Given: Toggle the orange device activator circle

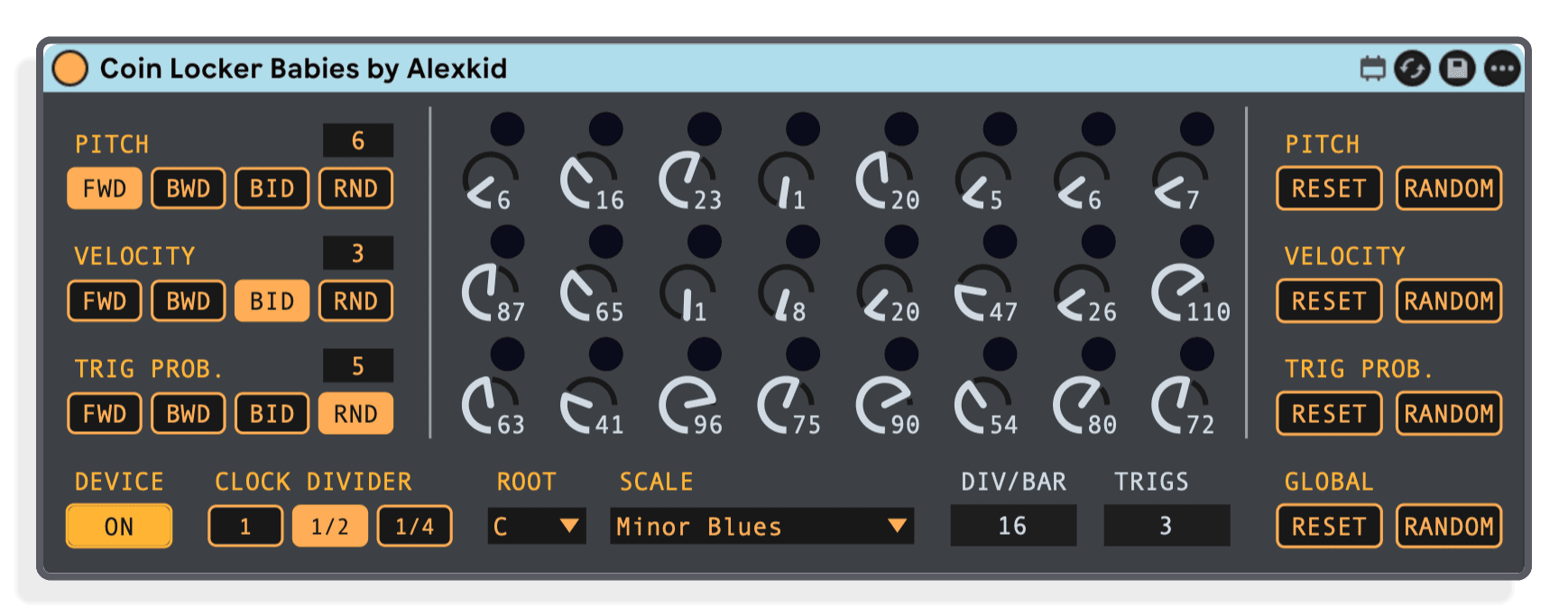Looking at the screenshot, I should pyautogui.click(x=70, y=69).
